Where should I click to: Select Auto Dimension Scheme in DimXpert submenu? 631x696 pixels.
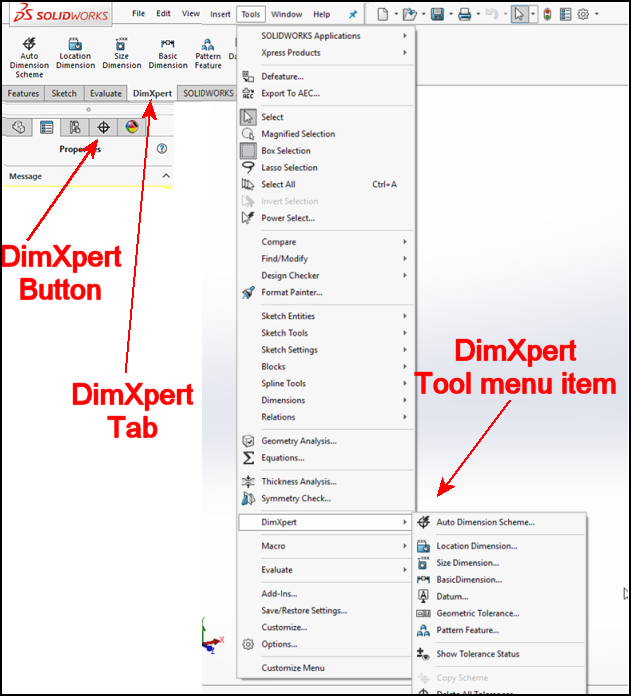click(499, 522)
